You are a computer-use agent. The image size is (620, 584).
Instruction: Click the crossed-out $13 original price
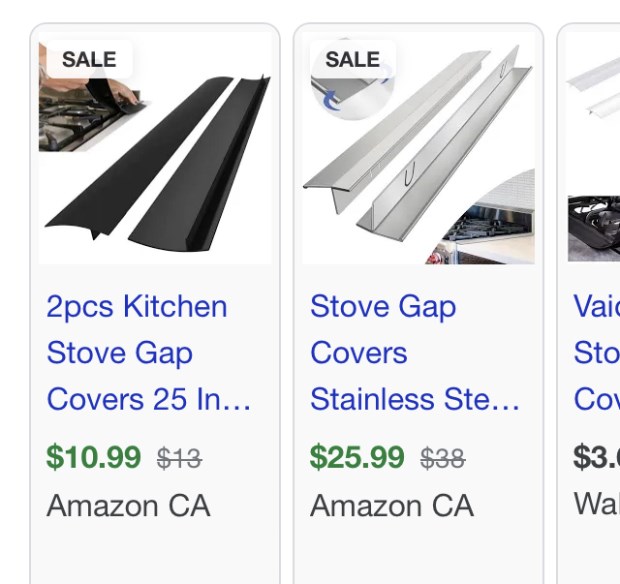[180, 459]
